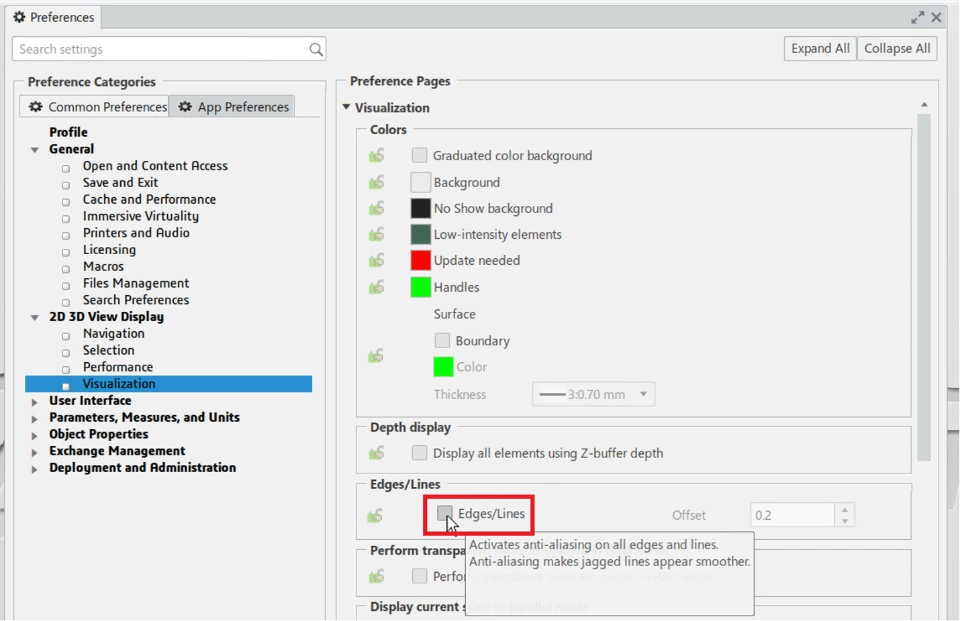Open the Thickness 0.70 mm dropdown
960x621 pixels.
(x=593, y=394)
